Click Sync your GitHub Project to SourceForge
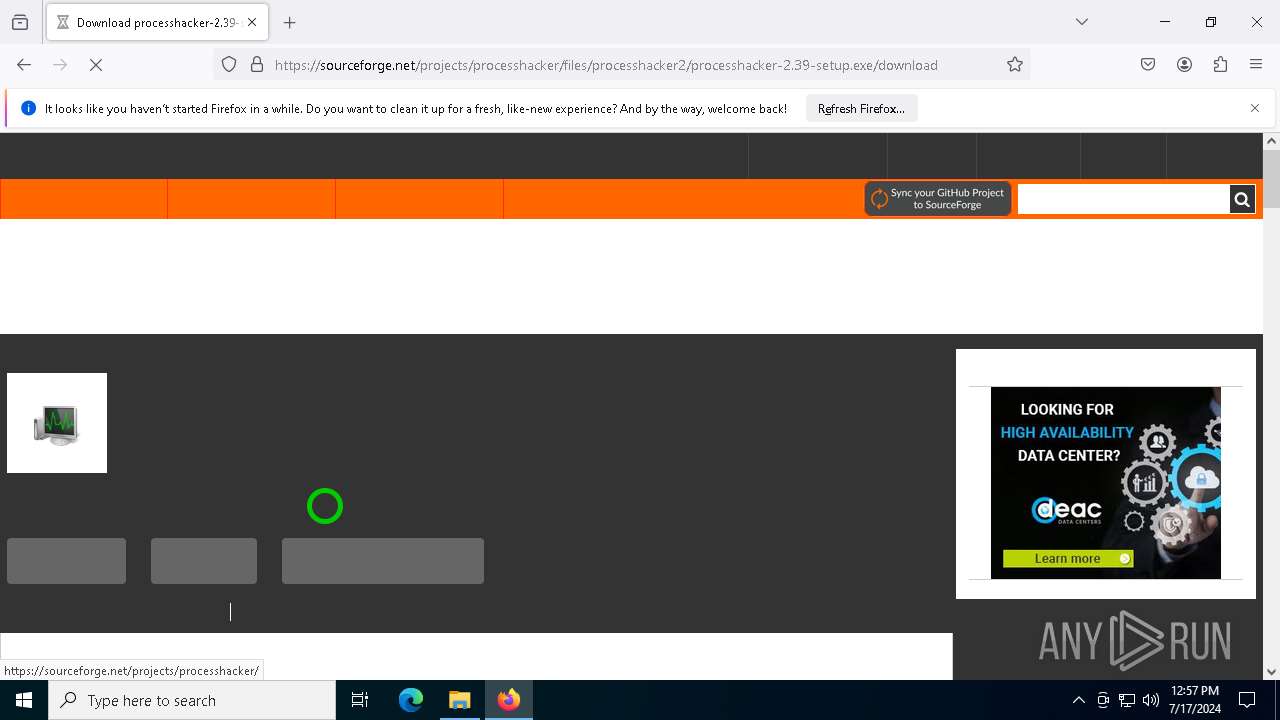This screenshot has width=1280, height=720. click(x=938, y=198)
